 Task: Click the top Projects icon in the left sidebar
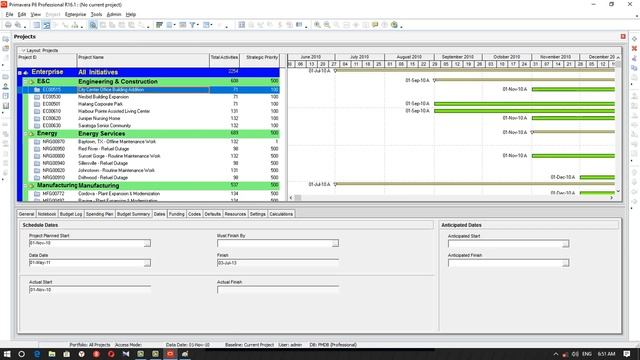click(6, 39)
